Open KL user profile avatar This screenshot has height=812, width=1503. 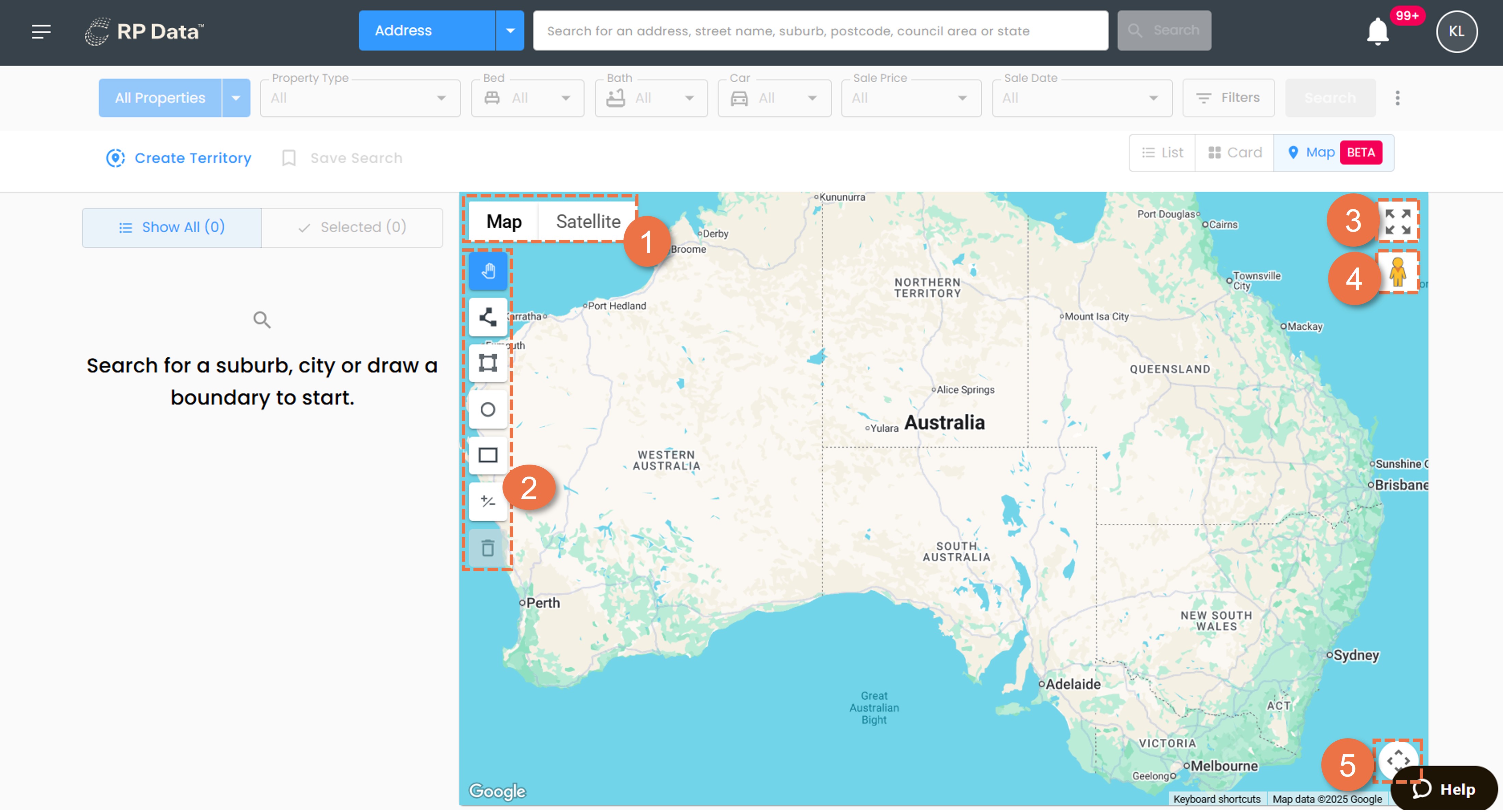point(1456,31)
